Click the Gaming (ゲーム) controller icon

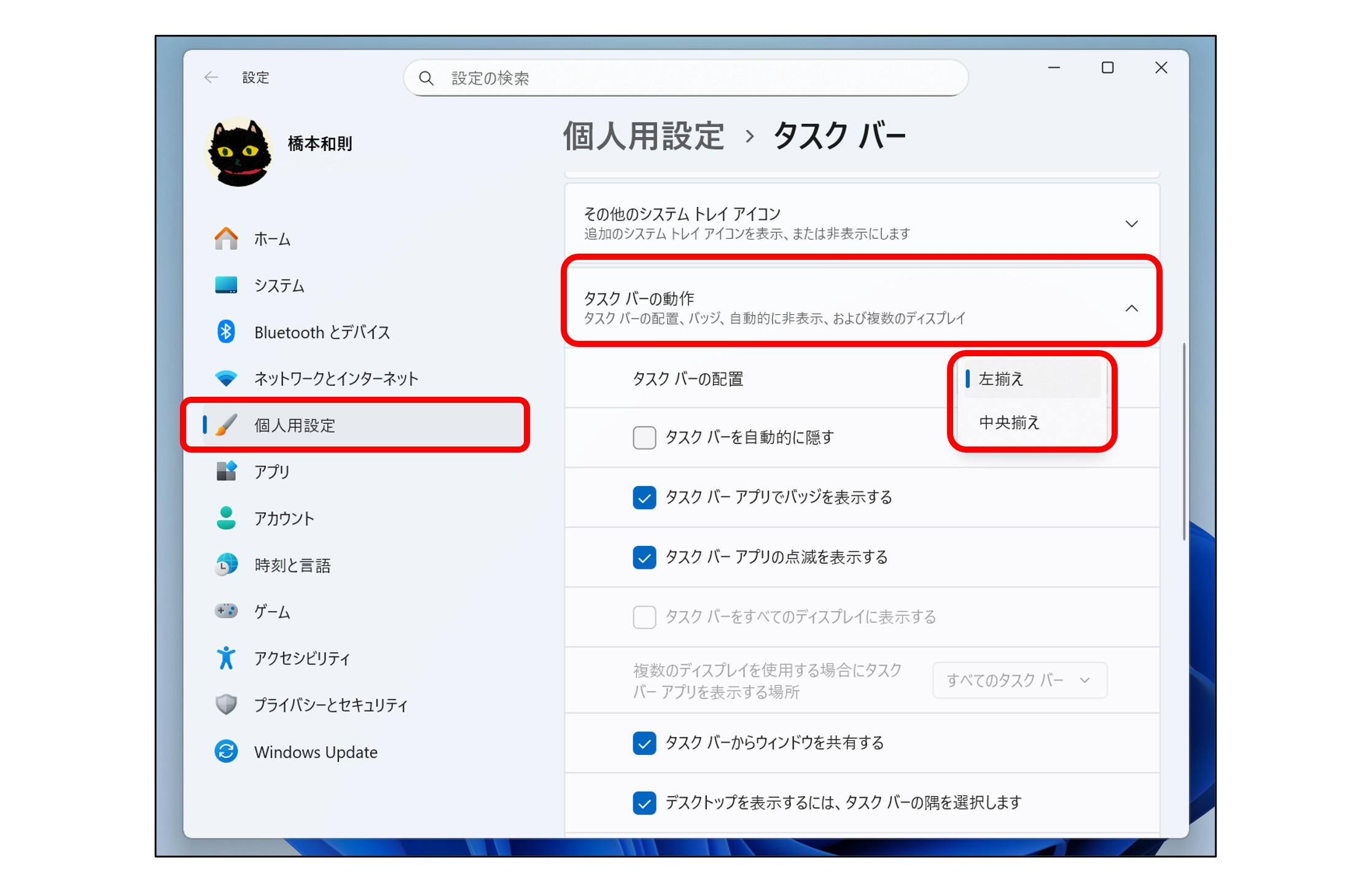pos(226,611)
